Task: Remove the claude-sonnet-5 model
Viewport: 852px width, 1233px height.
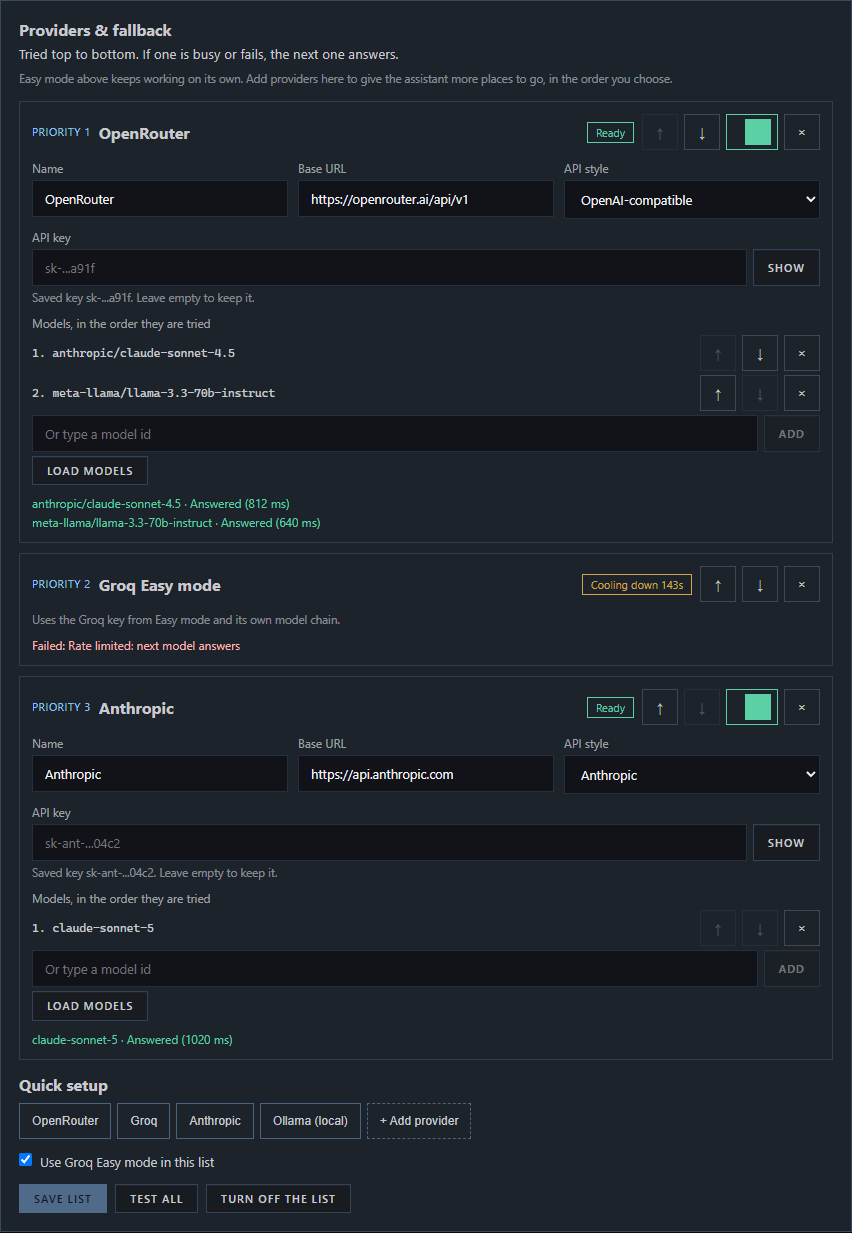Action: pos(802,928)
